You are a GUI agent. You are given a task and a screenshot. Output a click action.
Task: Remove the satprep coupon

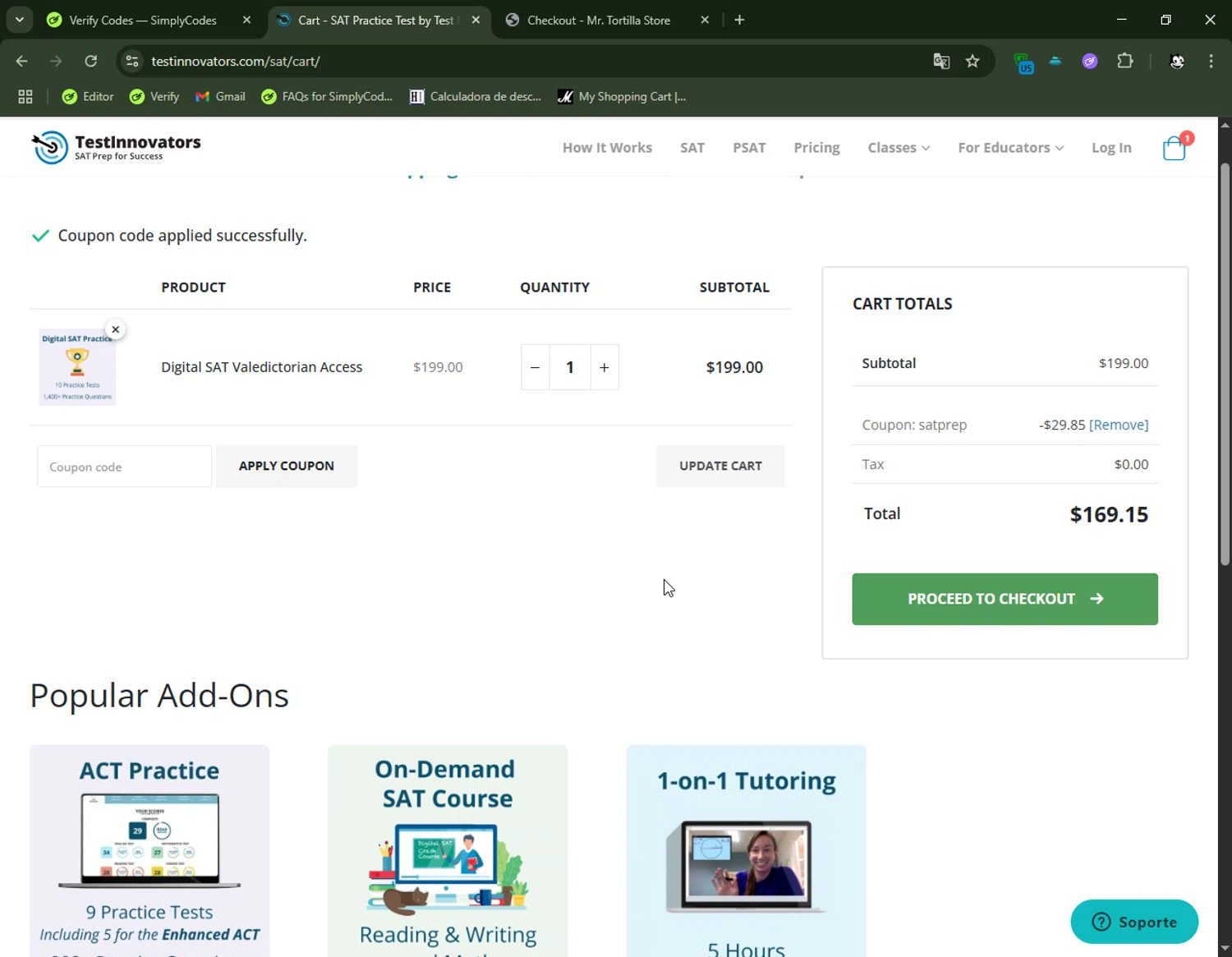(1119, 425)
